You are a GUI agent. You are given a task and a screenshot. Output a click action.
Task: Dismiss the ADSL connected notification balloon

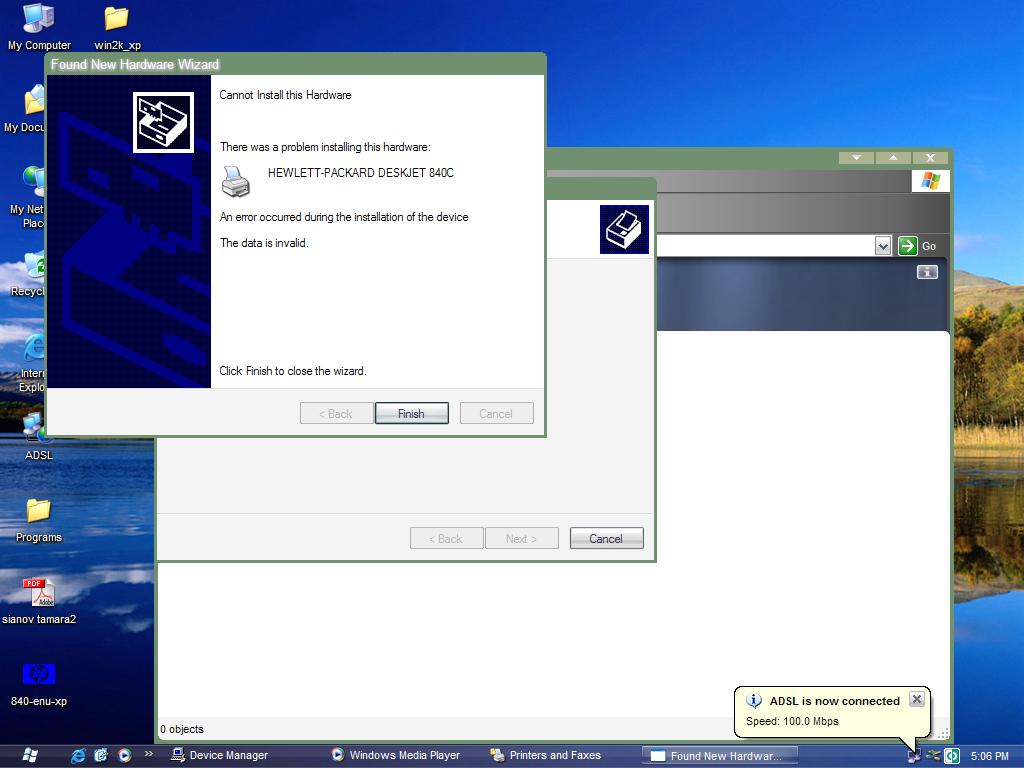(916, 699)
